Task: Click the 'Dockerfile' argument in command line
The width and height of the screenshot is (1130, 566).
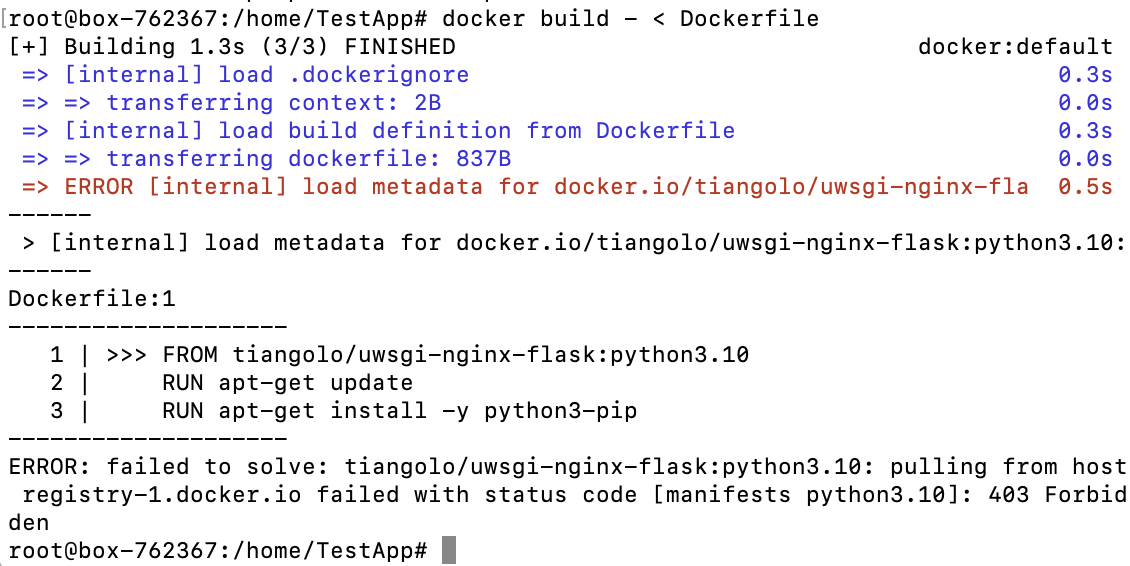Action: tap(749, 18)
